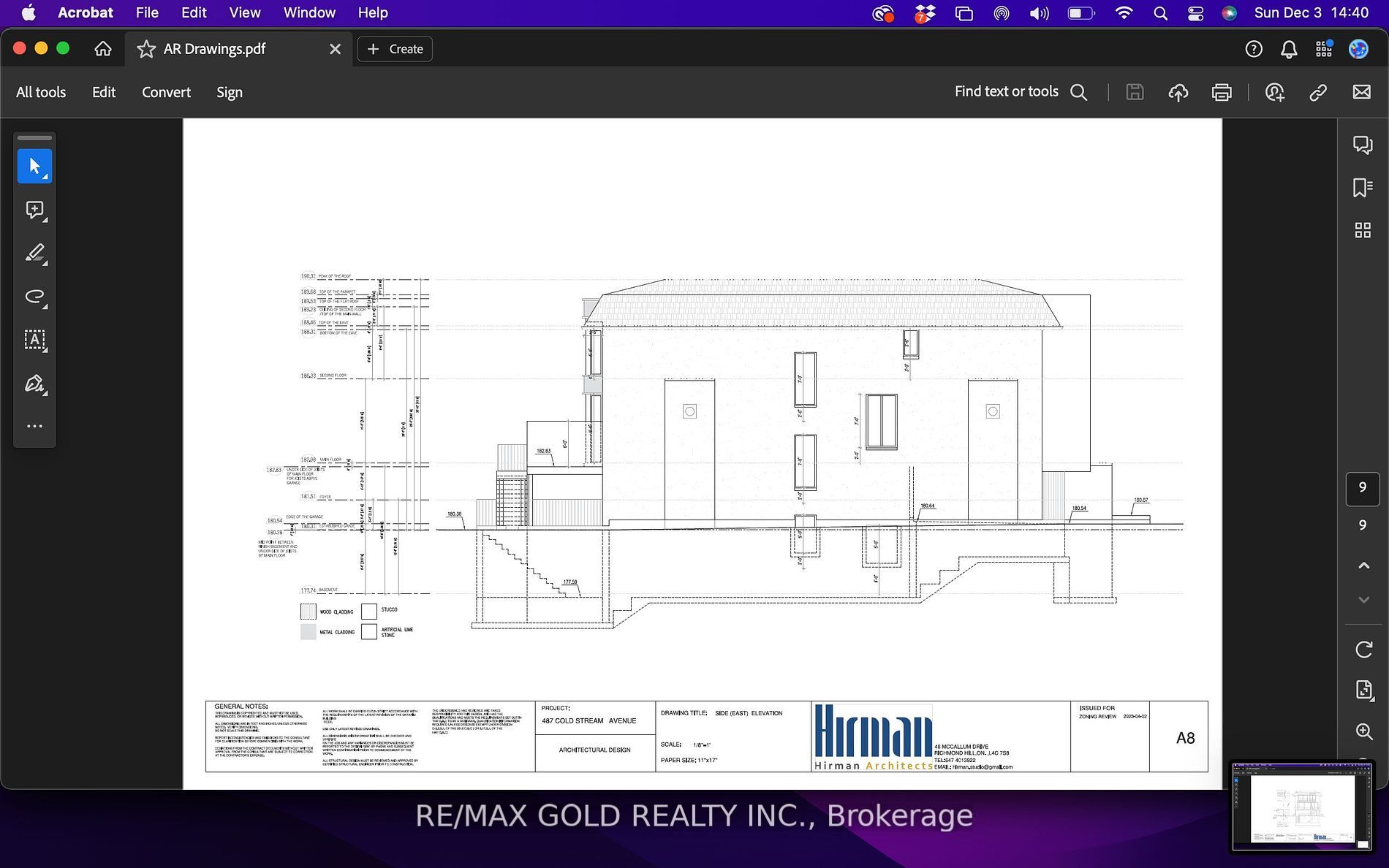Click the current page number box
The height and width of the screenshot is (868, 1389).
click(x=1362, y=488)
